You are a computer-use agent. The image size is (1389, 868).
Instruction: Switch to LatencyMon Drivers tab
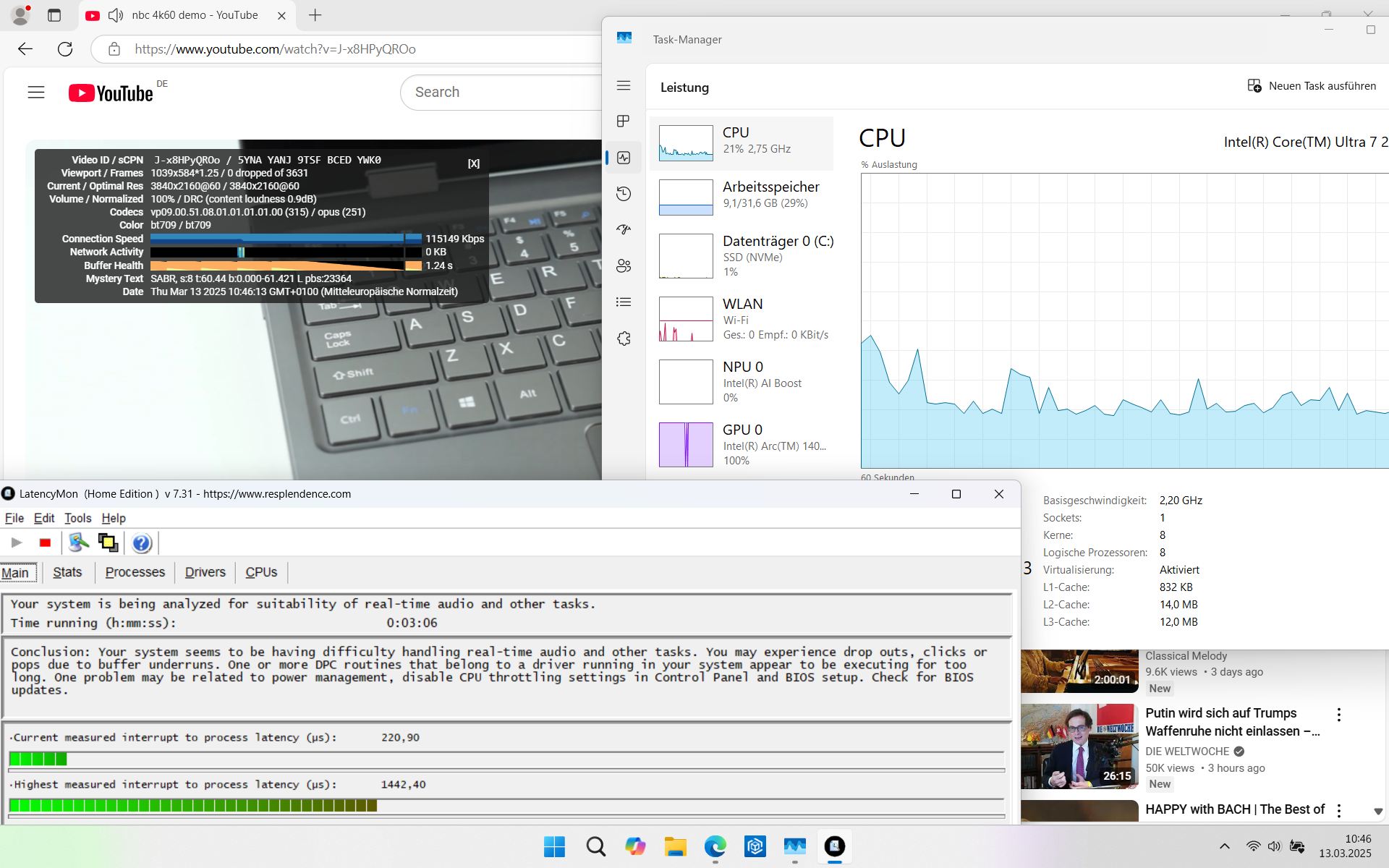click(205, 572)
